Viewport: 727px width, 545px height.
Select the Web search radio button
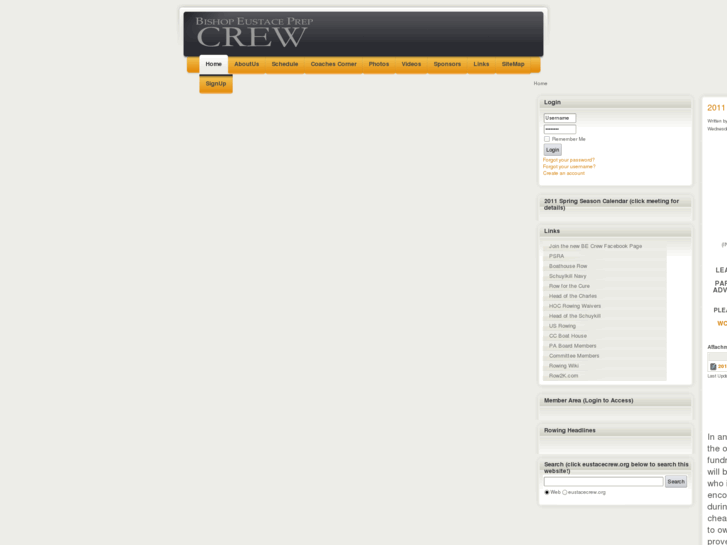(547, 492)
